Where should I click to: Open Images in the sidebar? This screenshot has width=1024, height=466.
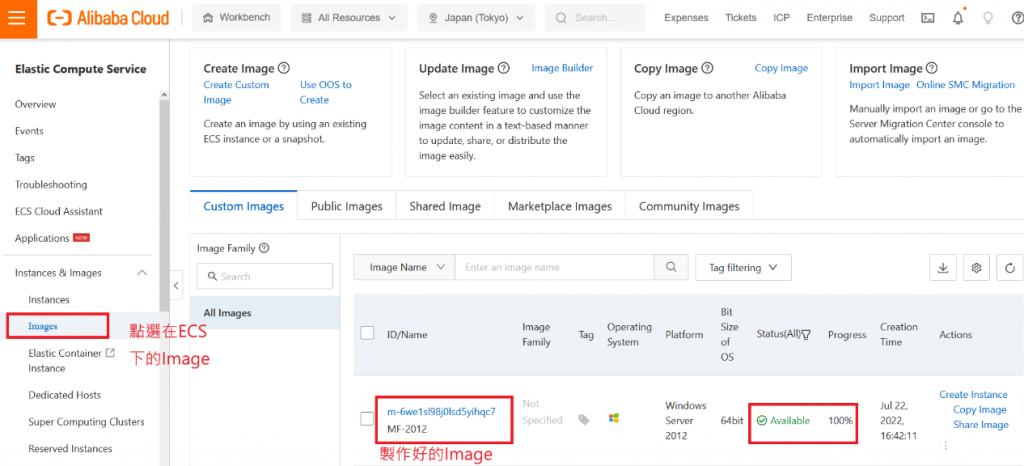[43, 326]
